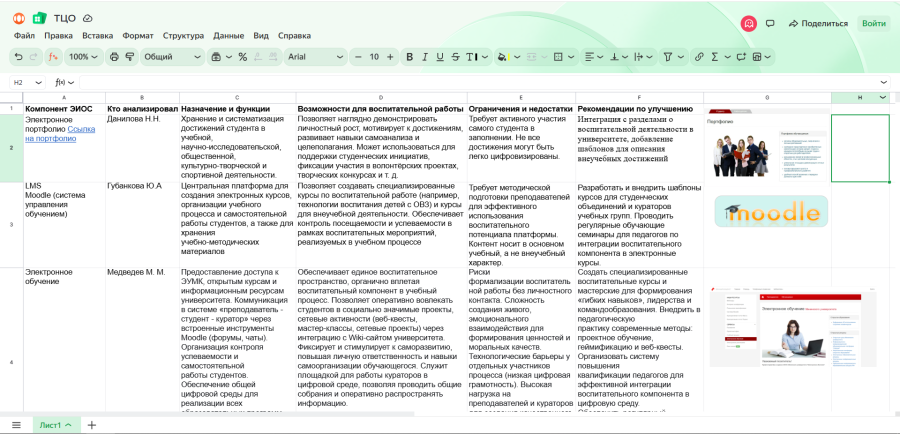Expand sum functions dropdown arrow
Screen dimensions: 900x434
coord(727,57)
